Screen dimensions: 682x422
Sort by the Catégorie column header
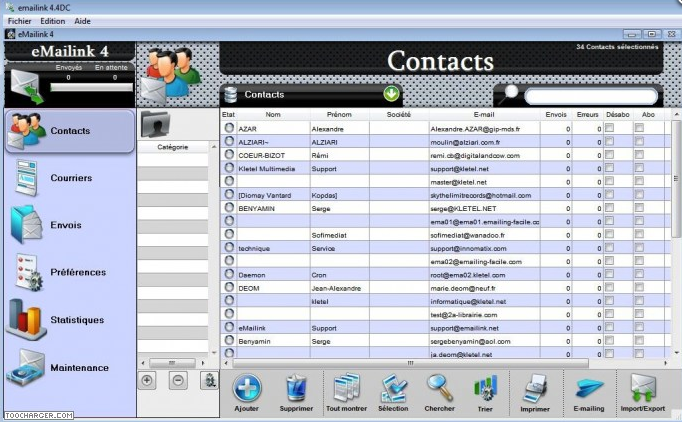tap(173, 147)
